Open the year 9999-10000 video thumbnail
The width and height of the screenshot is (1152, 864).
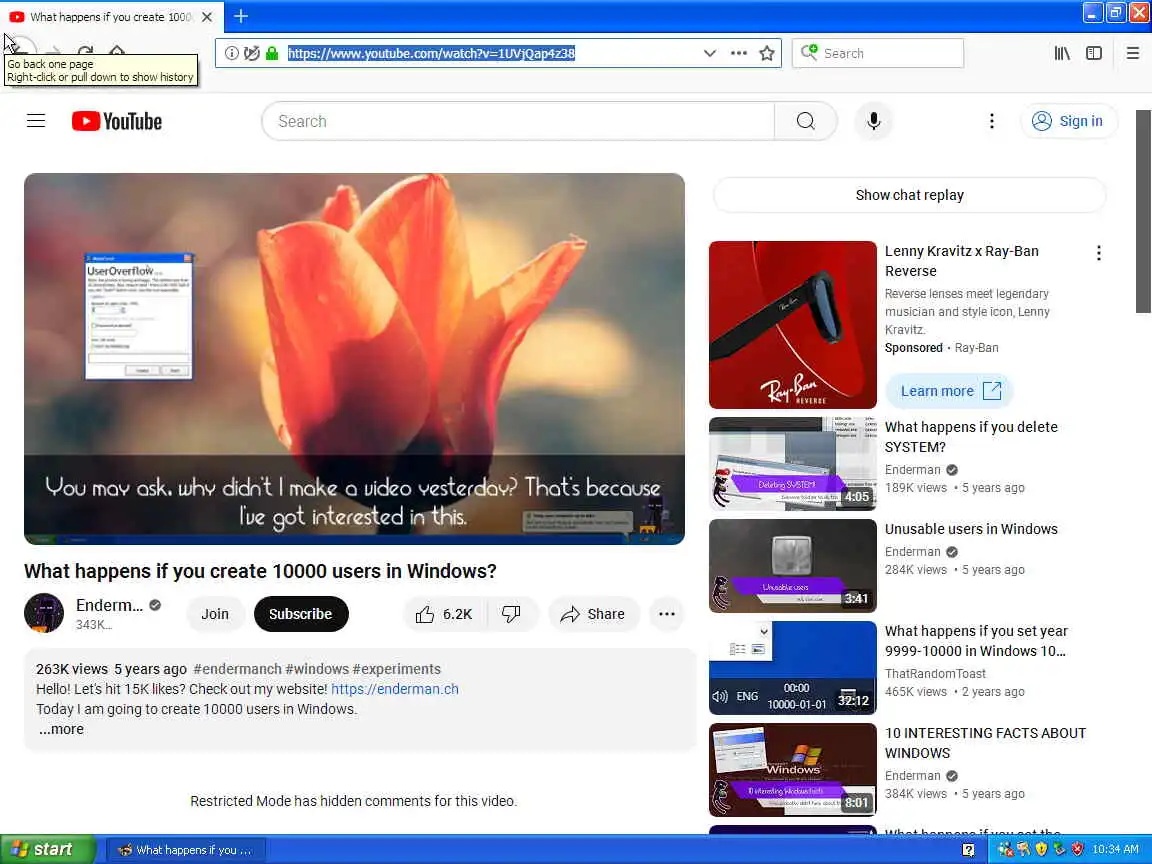[x=793, y=668]
